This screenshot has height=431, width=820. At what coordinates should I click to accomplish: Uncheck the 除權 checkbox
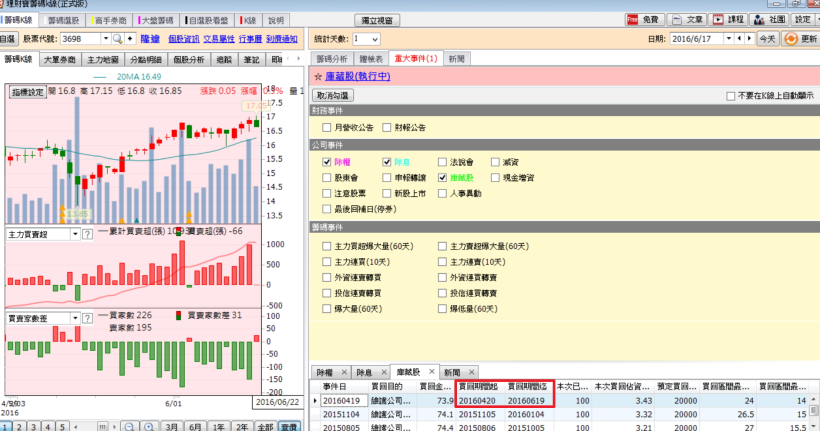tap(327, 161)
